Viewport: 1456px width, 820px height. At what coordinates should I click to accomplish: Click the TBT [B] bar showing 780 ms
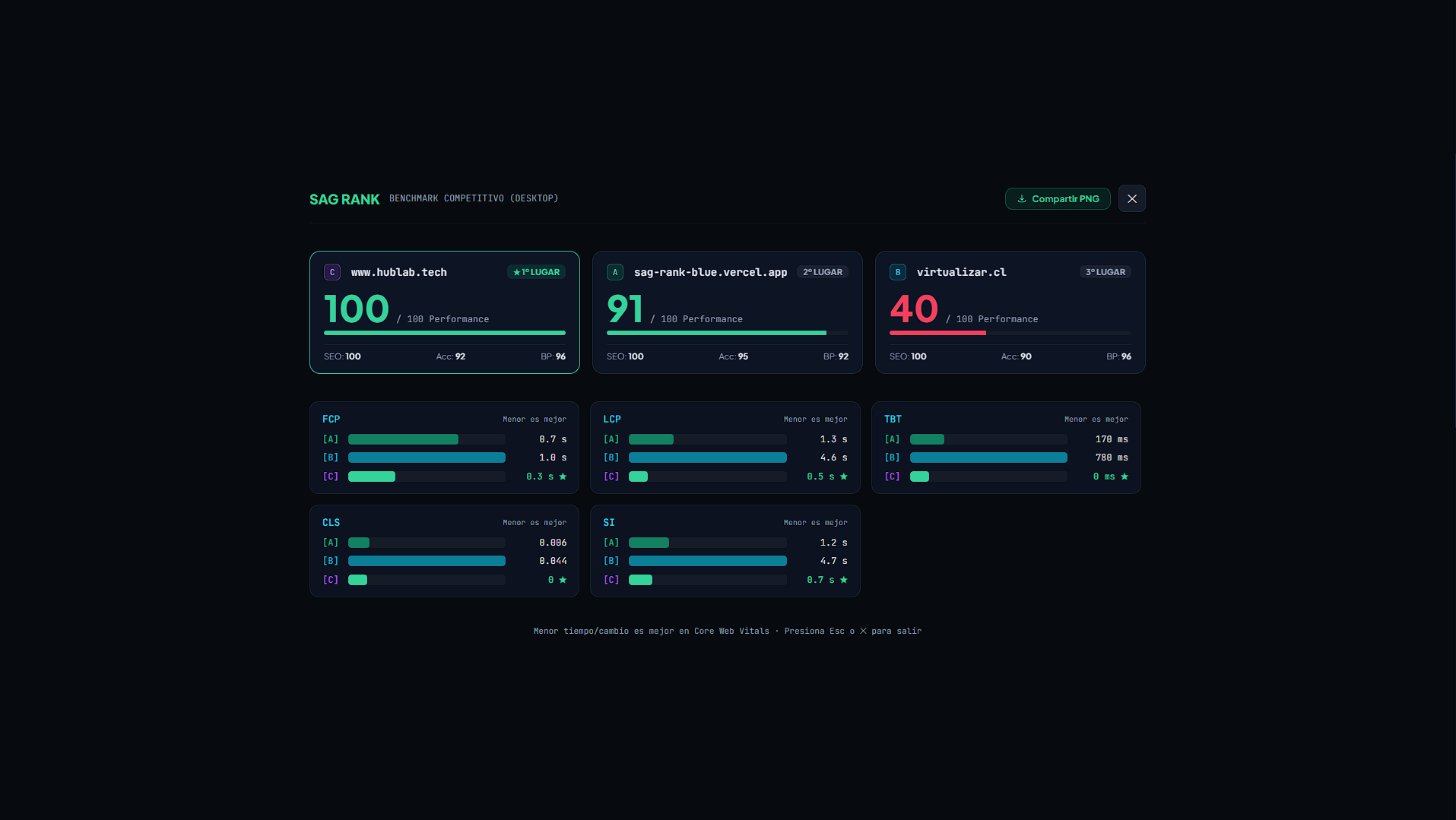988,457
